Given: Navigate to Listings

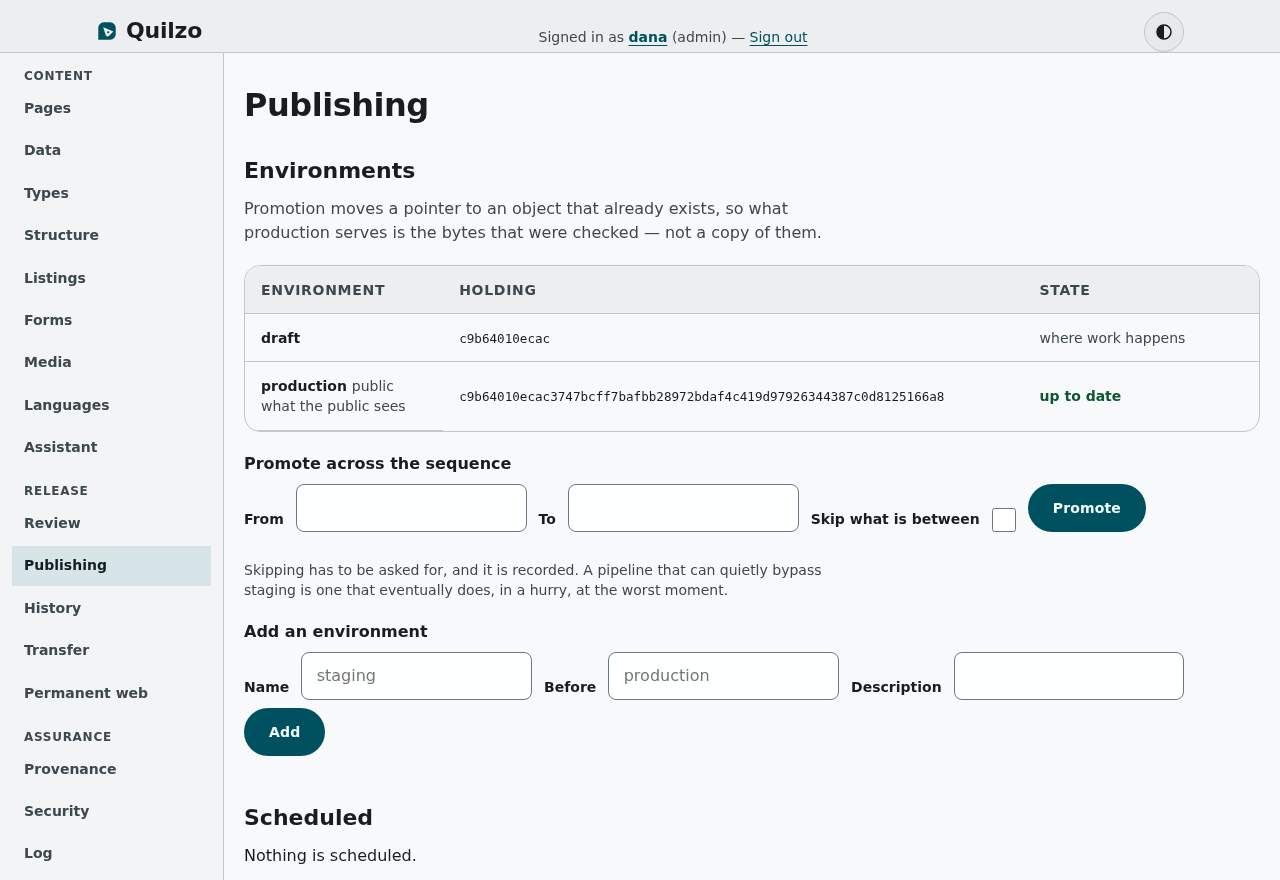Looking at the screenshot, I should pos(111,278).
